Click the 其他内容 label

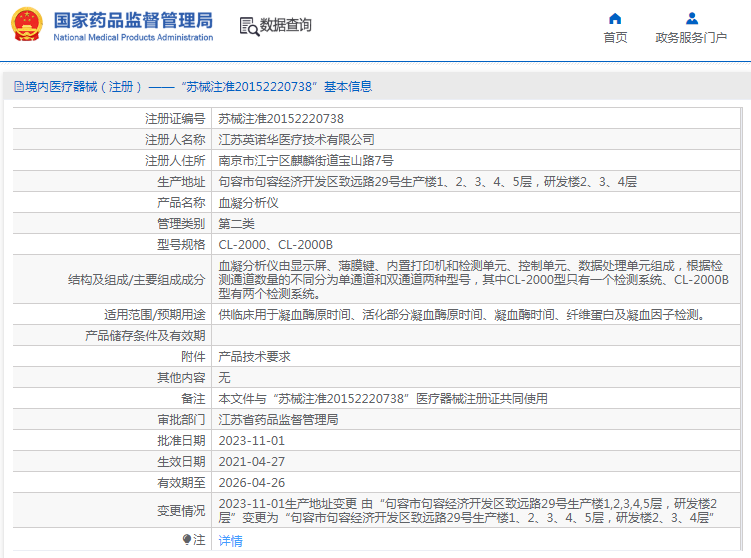(x=181, y=378)
